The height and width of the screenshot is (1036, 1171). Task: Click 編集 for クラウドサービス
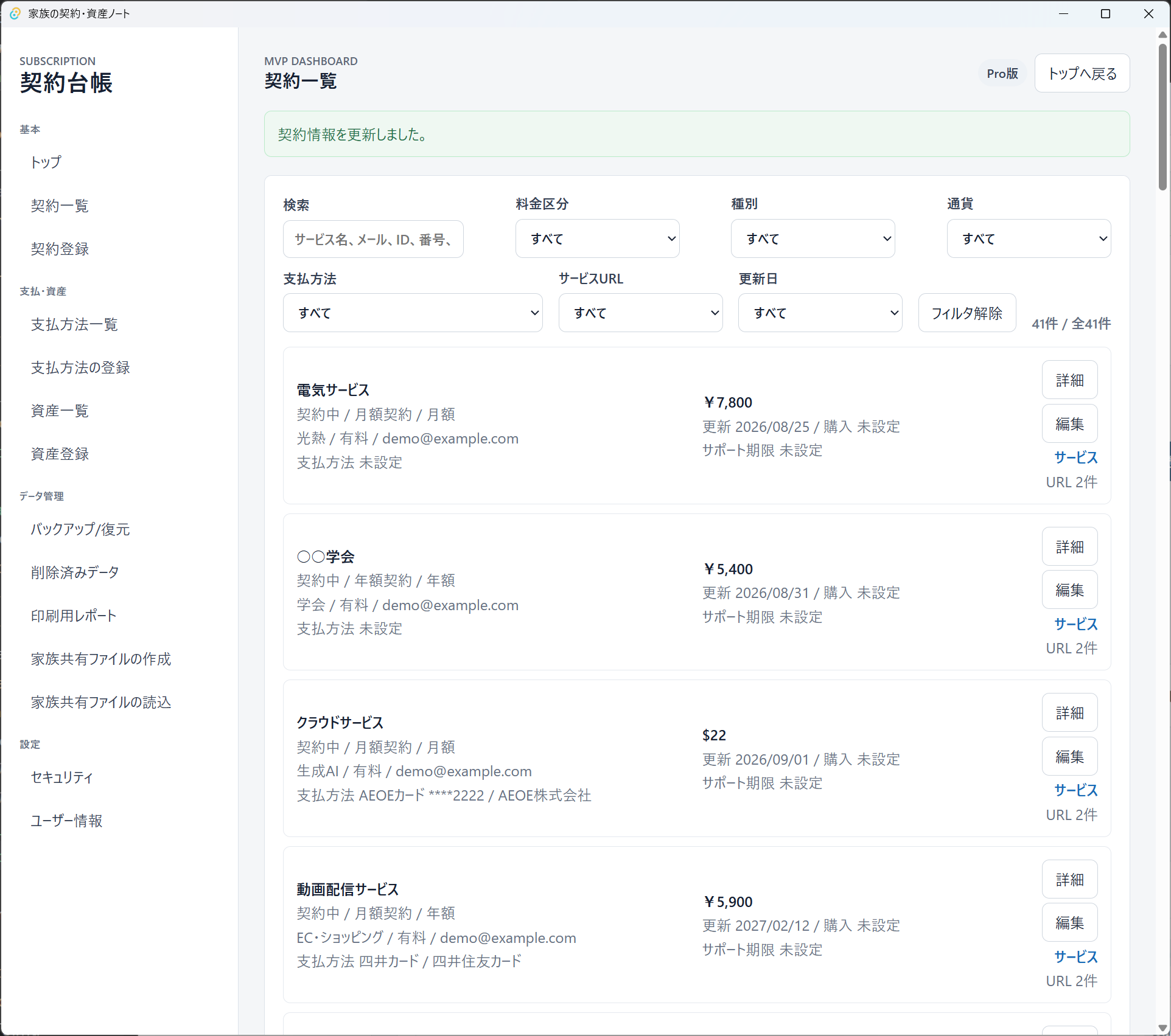(x=1069, y=757)
